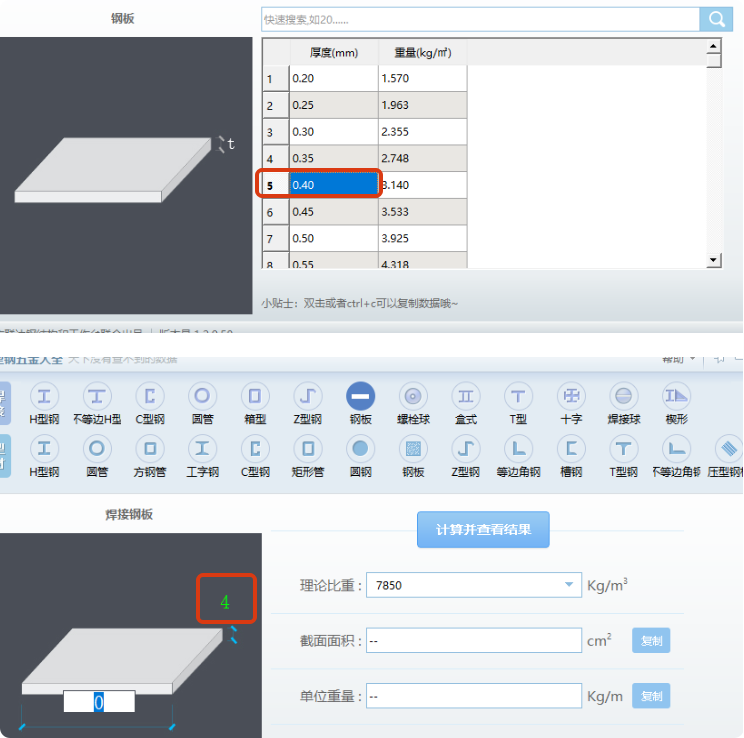
Task: Select the thickness cell 0.35
Action: click(x=334, y=158)
